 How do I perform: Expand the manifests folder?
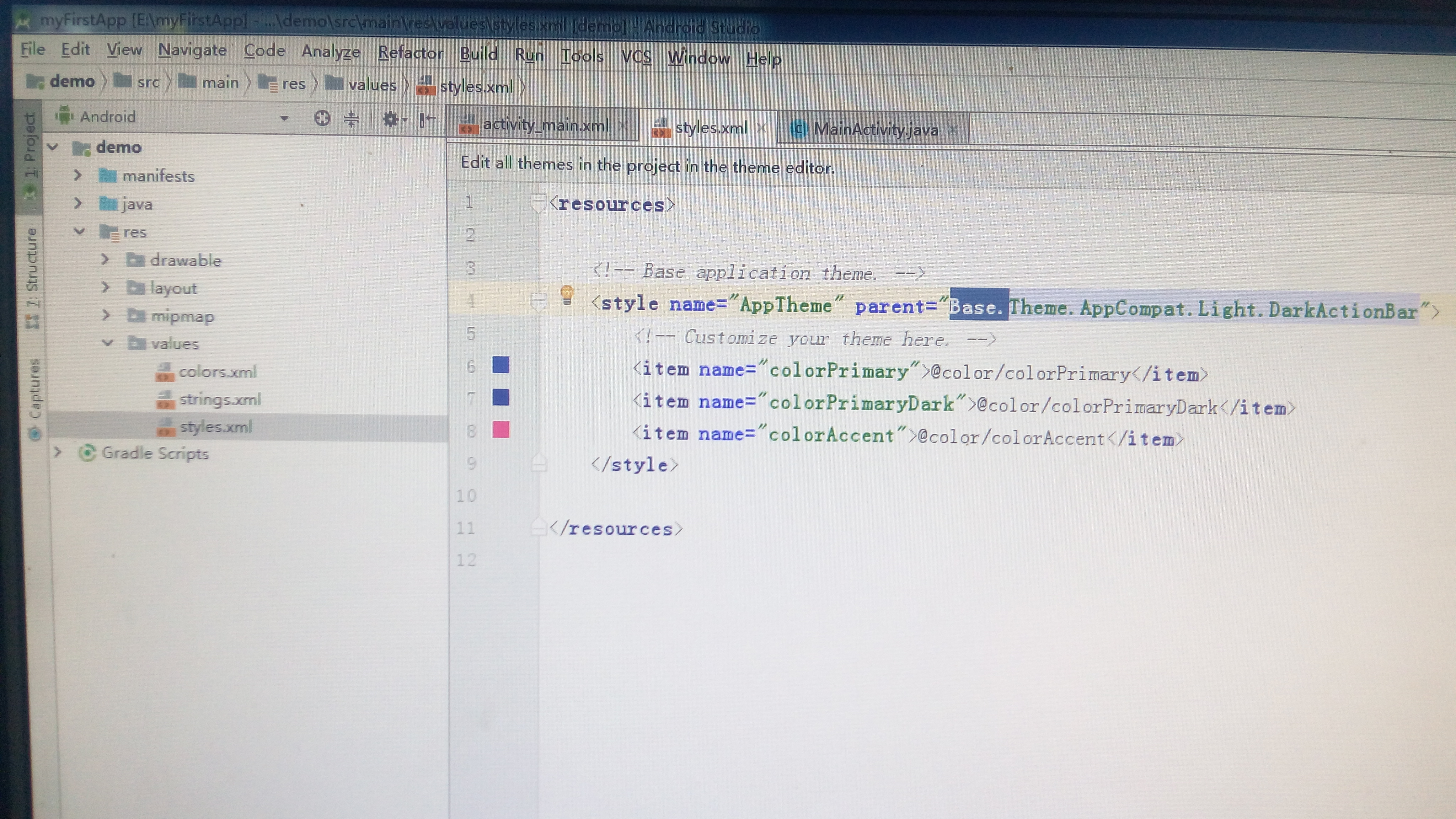(x=78, y=175)
